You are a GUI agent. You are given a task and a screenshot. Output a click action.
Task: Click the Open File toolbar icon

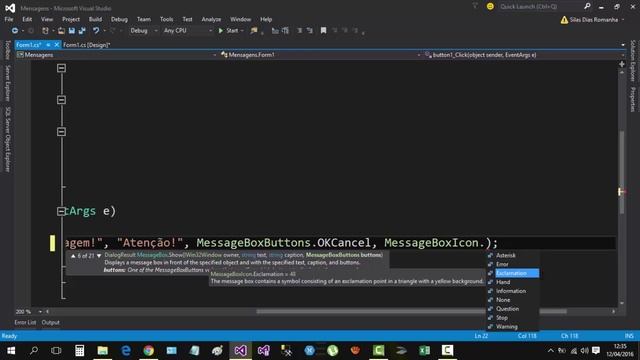tap(61, 31)
